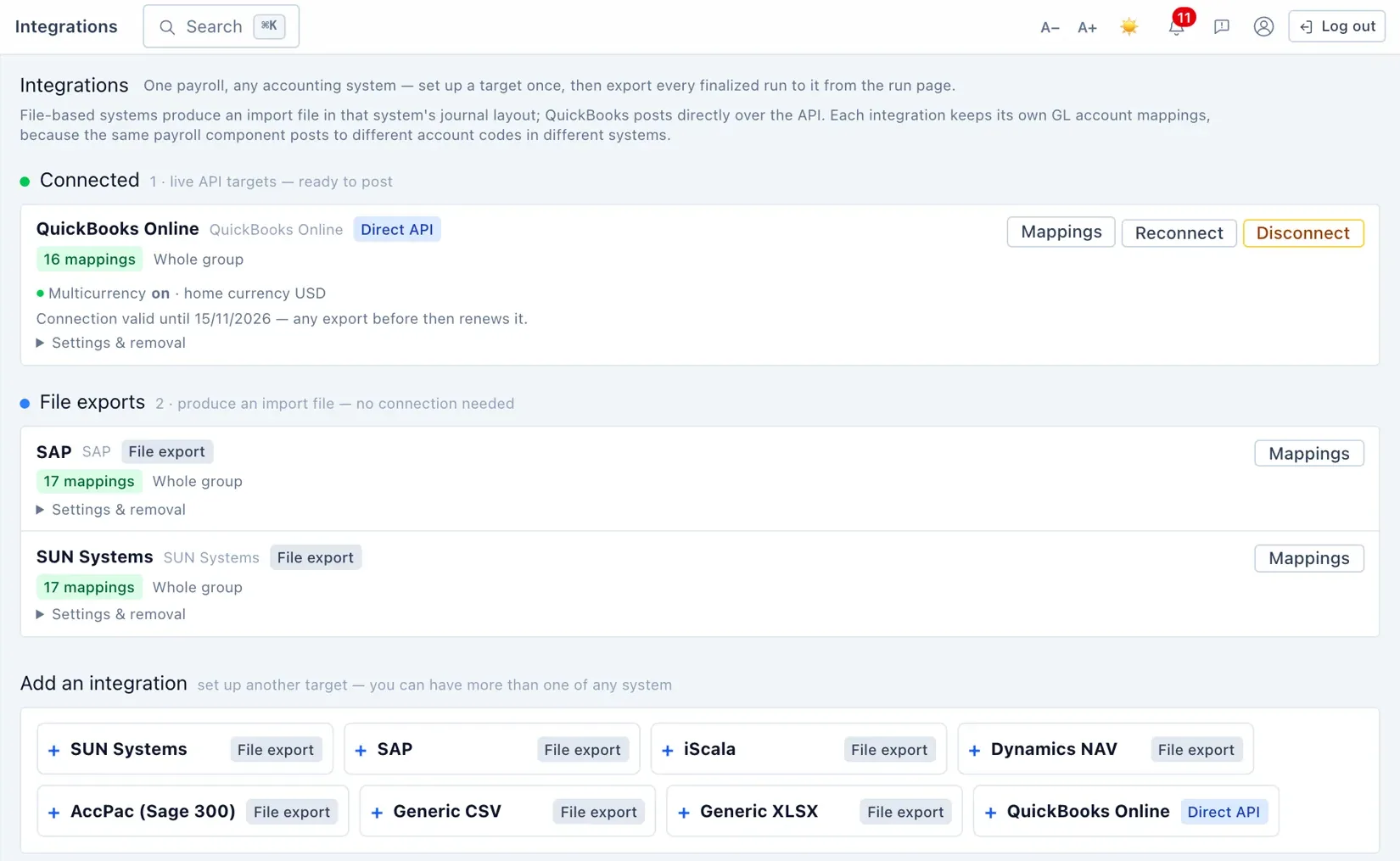The height and width of the screenshot is (861, 1400).
Task: Click the ⌘K shortcut hint
Action: tap(269, 26)
